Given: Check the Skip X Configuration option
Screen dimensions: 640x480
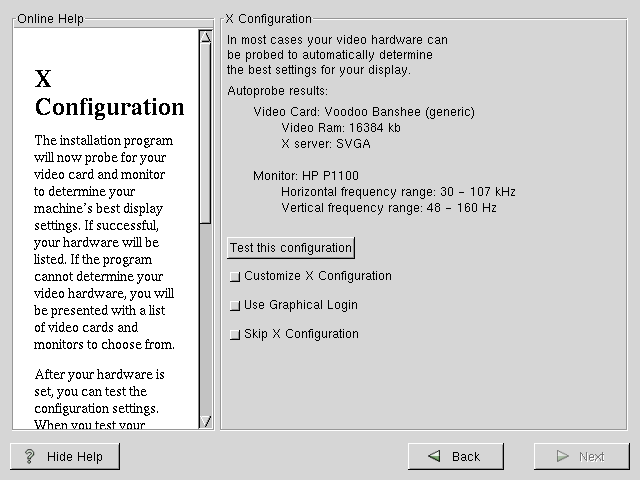Looking at the screenshot, I should pos(235,335).
